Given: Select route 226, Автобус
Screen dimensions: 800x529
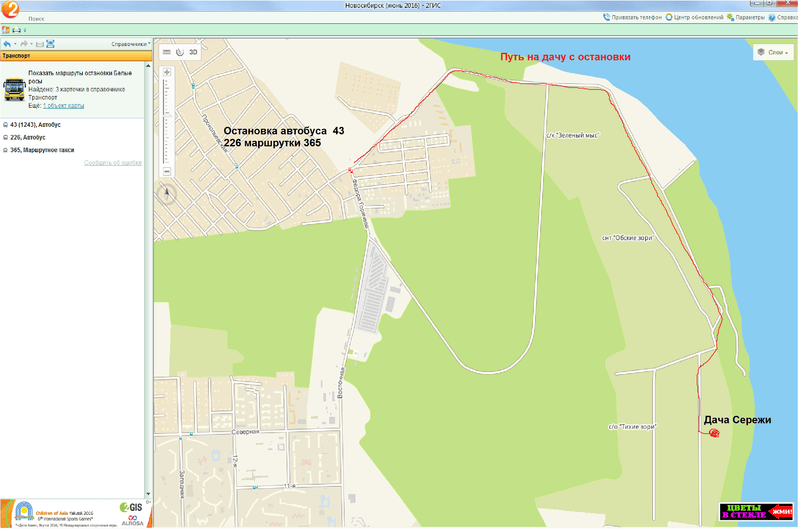Looking at the screenshot, I should pos(28,137).
